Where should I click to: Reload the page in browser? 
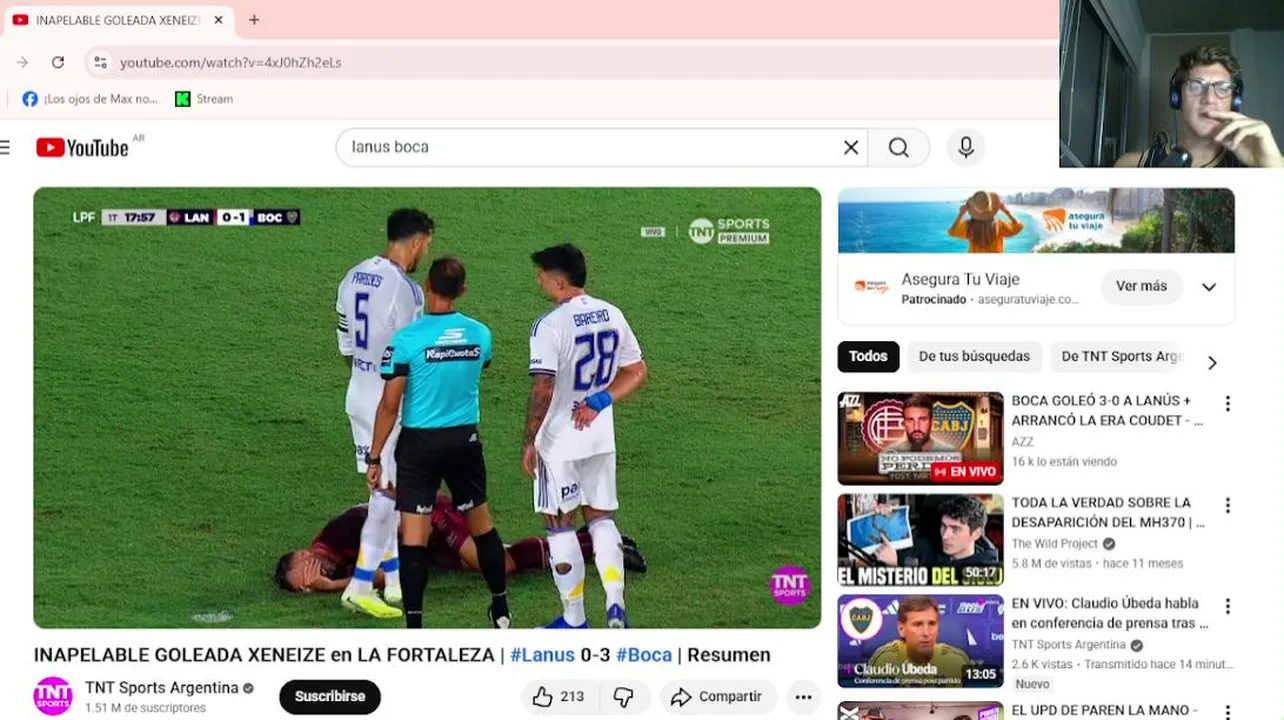tap(58, 62)
